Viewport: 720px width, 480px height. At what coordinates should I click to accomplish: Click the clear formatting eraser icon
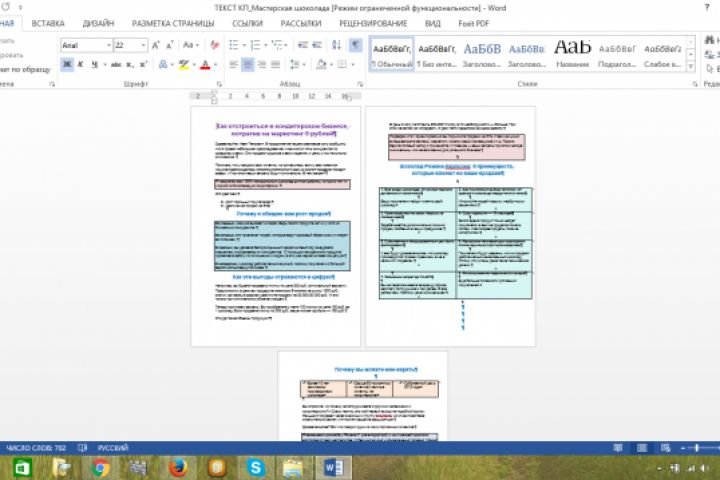pos(214,45)
